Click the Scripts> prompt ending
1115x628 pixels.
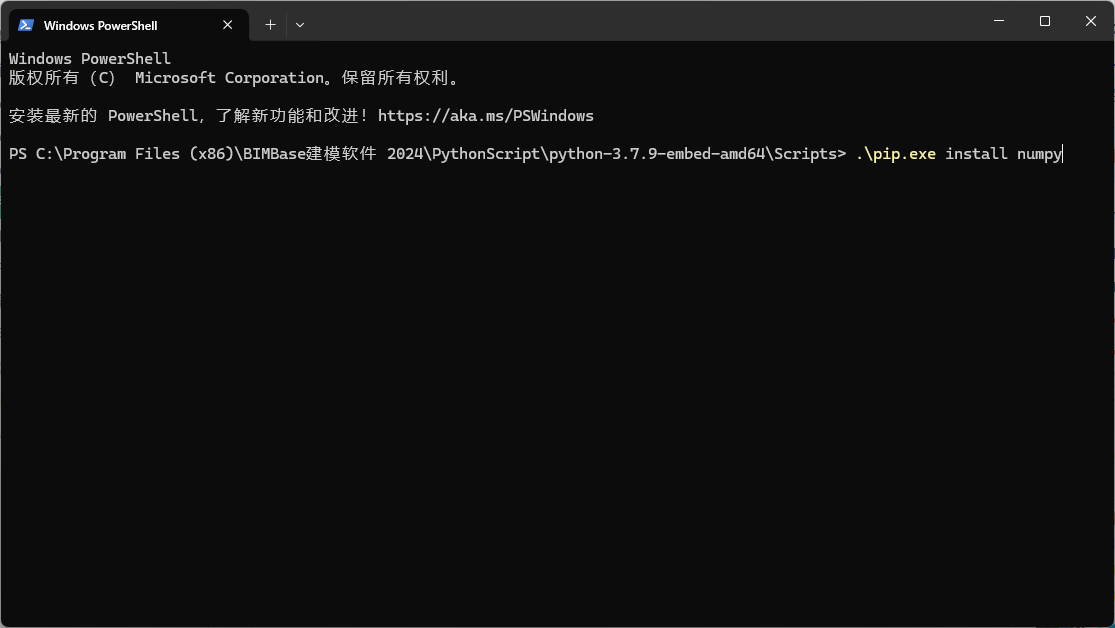pos(810,154)
